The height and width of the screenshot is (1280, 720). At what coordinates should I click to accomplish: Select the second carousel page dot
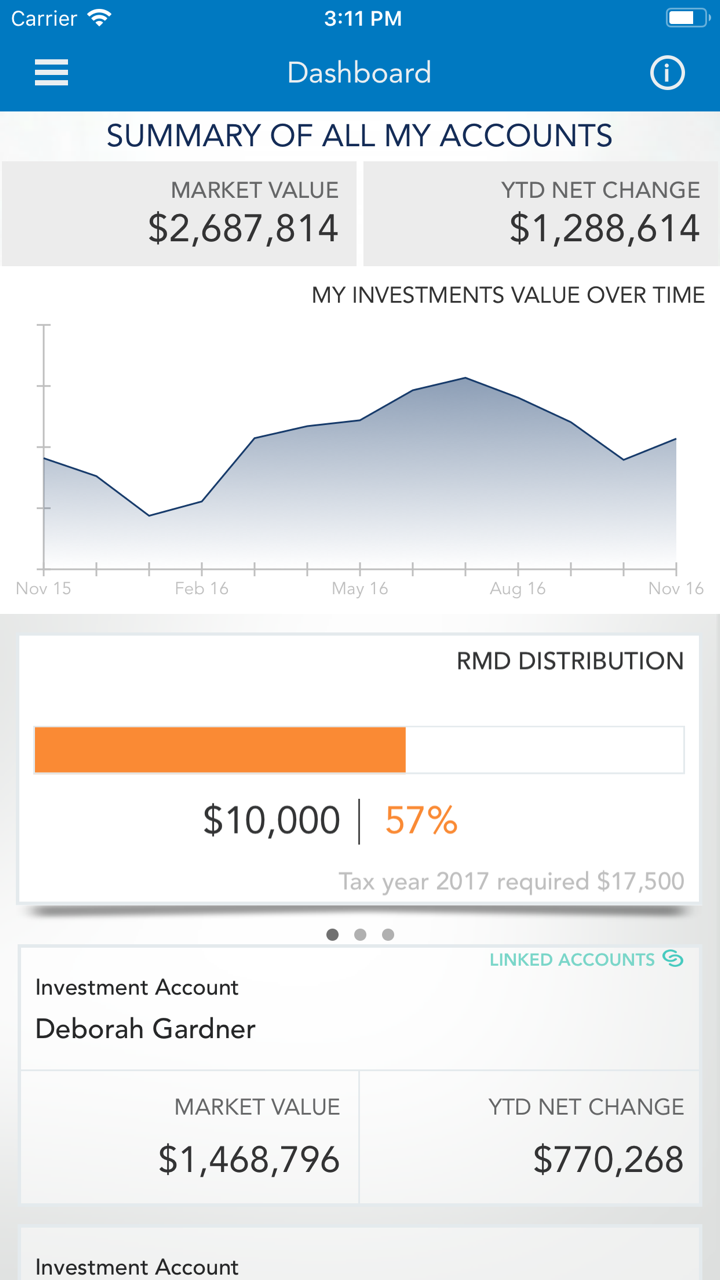tap(360, 935)
